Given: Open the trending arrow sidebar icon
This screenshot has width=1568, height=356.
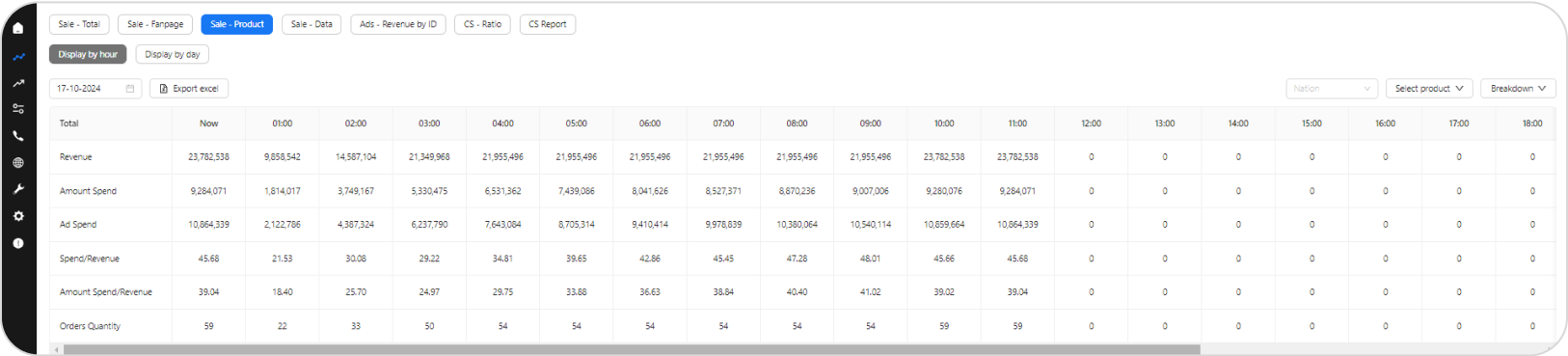Looking at the screenshot, I should coord(18,84).
